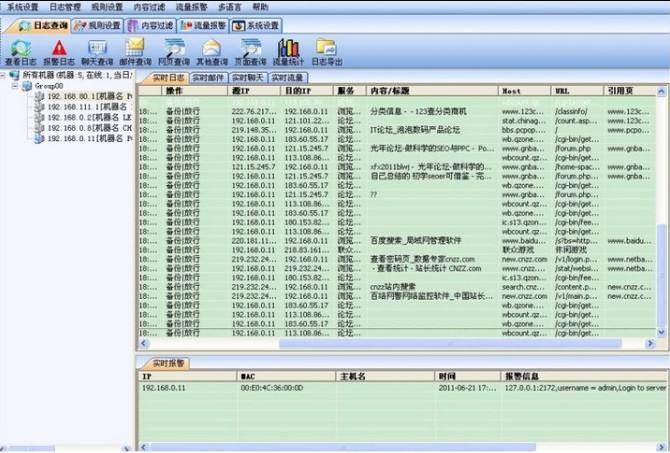Click the log list scroll-left arrow
Screen dimensions: 670x453
pos(144,343)
